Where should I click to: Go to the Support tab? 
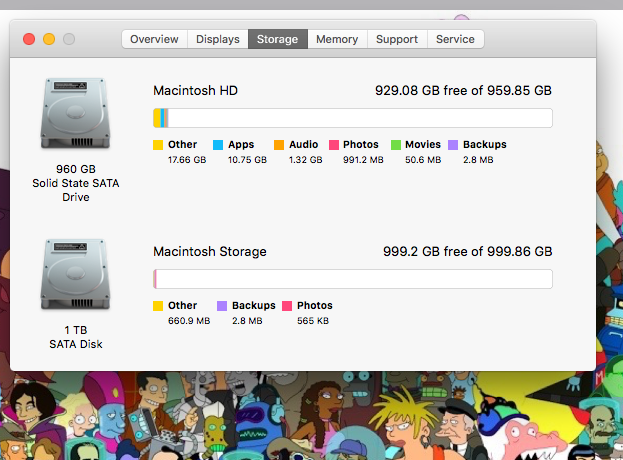397,39
